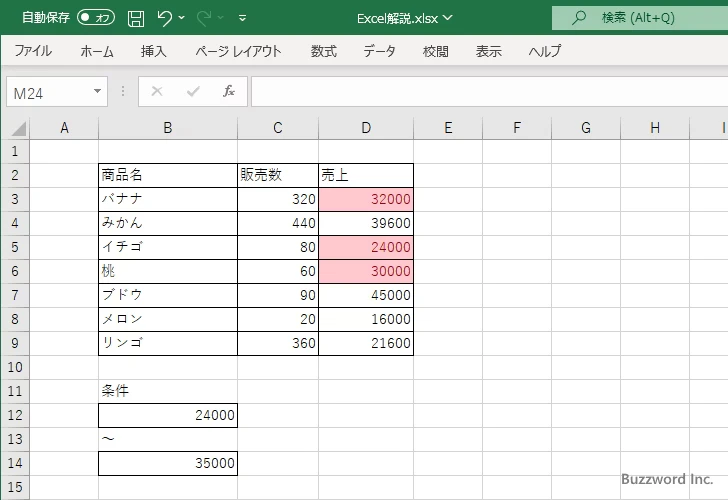The height and width of the screenshot is (500, 728).
Task: Select the 16000 sales cell
Action: (x=366, y=319)
